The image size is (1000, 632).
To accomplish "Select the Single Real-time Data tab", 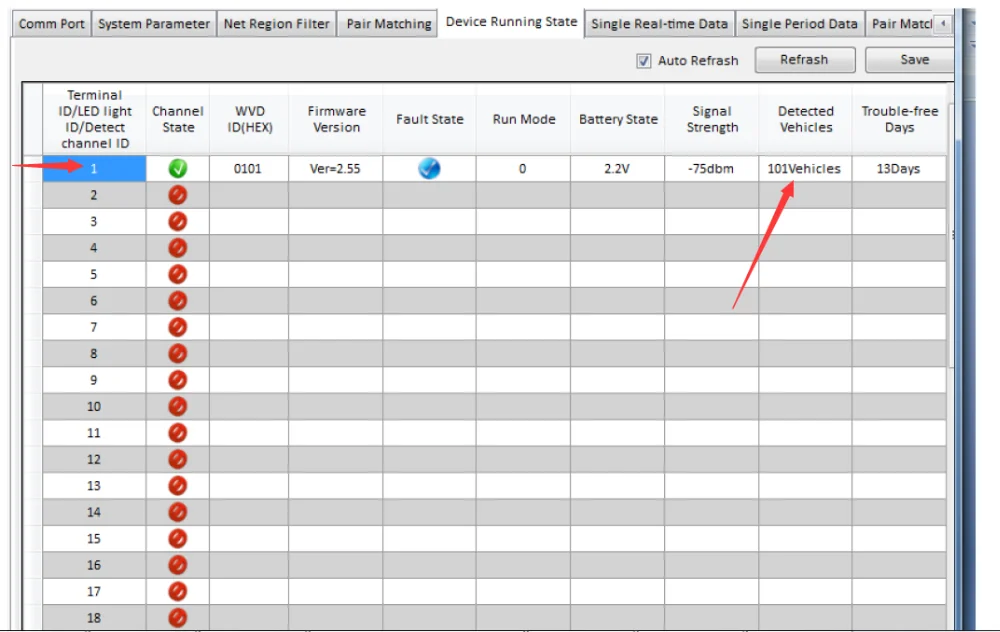I will [x=658, y=24].
